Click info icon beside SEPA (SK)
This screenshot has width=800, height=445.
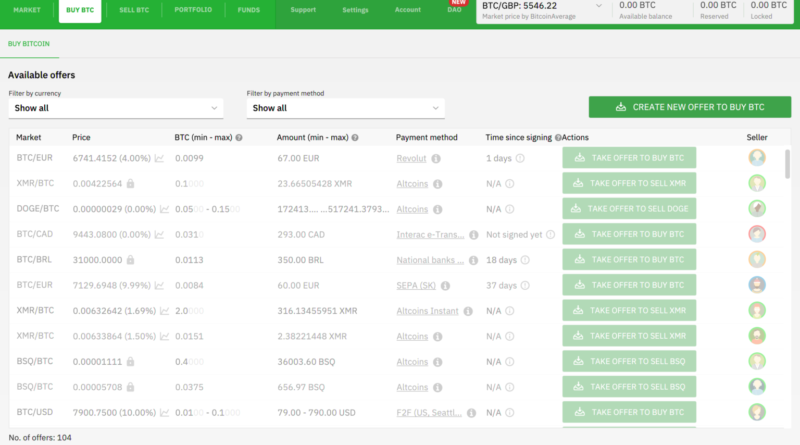tap(445, 286)
